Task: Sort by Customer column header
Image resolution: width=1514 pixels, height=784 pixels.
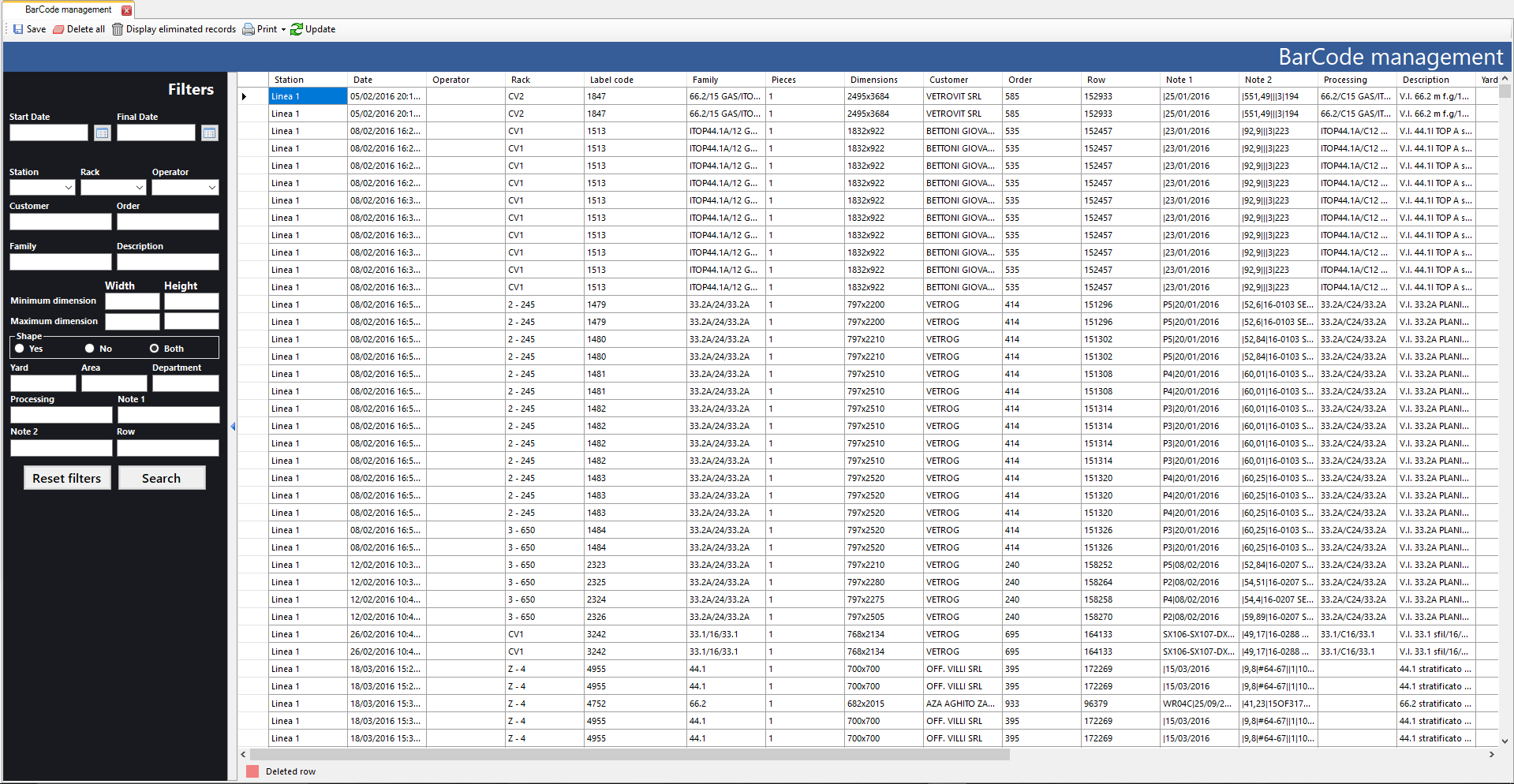Action: point(963,80)
